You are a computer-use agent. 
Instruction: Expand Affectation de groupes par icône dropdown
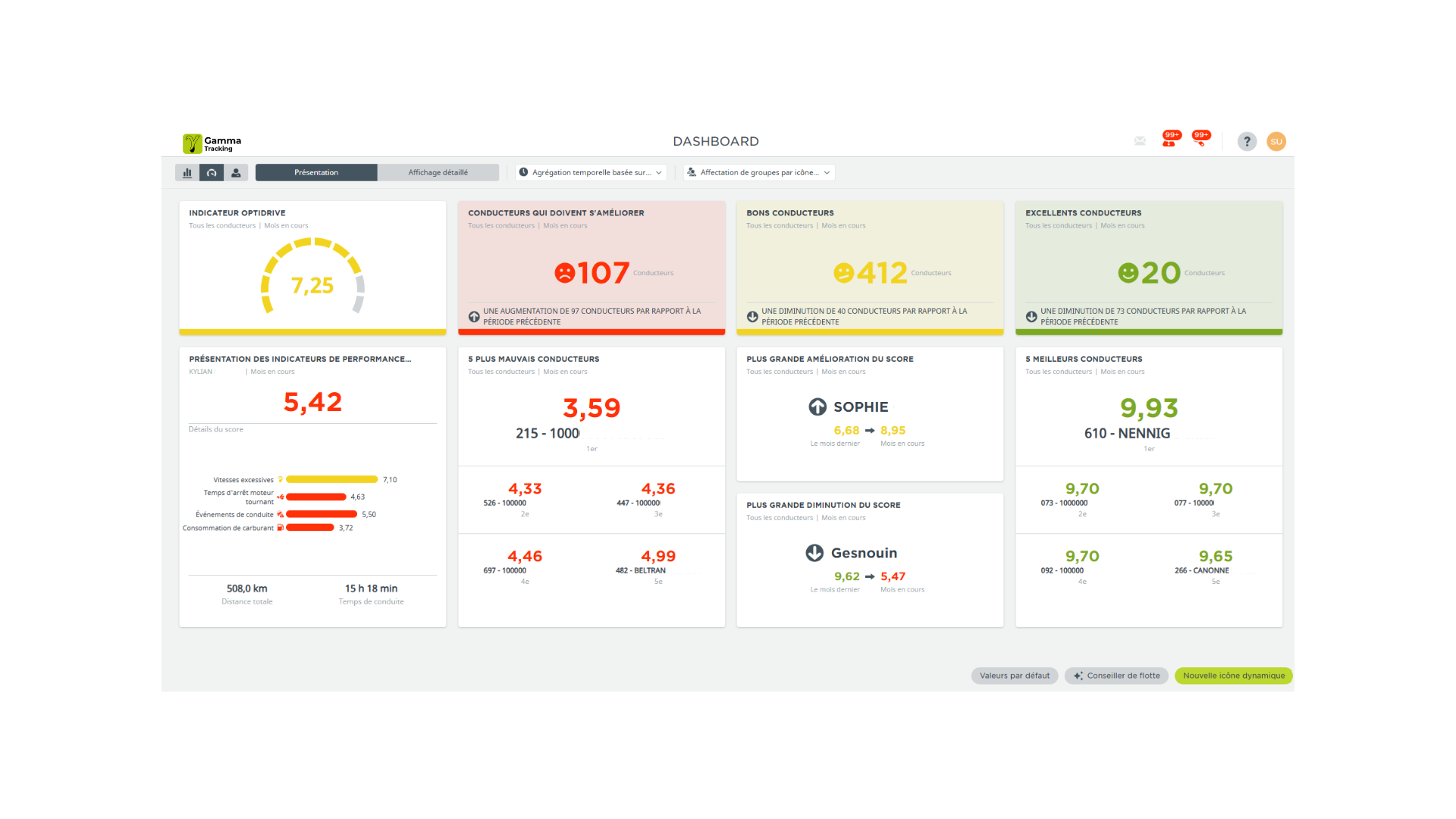point(758,173)
